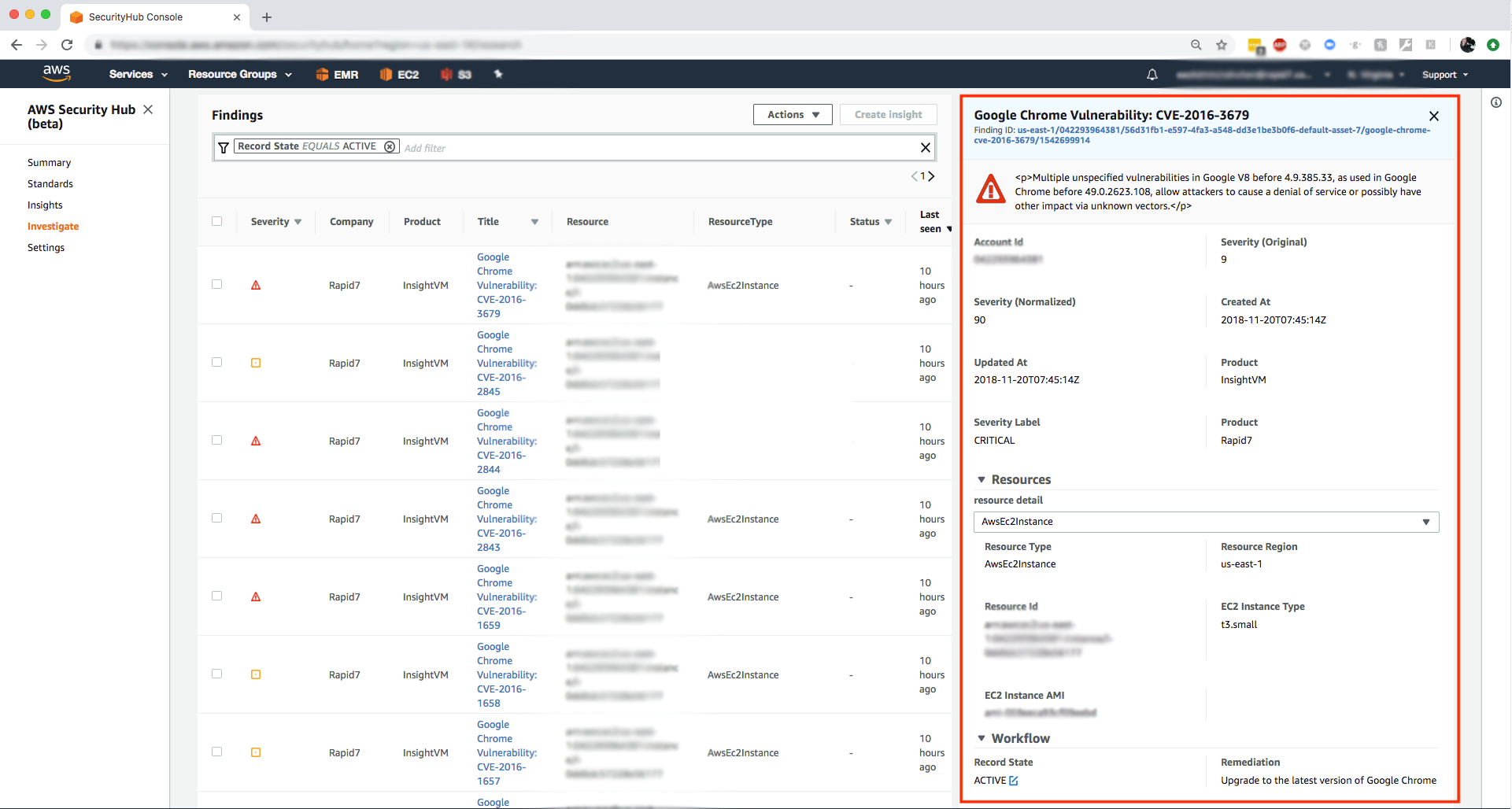
Task: Select the CVE-2016-2845 finding checkbox
Action: [x=216, y=362]
